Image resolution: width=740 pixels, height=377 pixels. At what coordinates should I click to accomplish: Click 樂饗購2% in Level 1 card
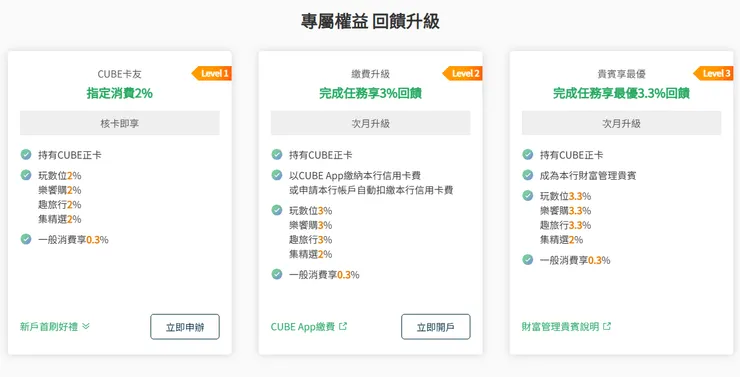[x=59, y=190]
